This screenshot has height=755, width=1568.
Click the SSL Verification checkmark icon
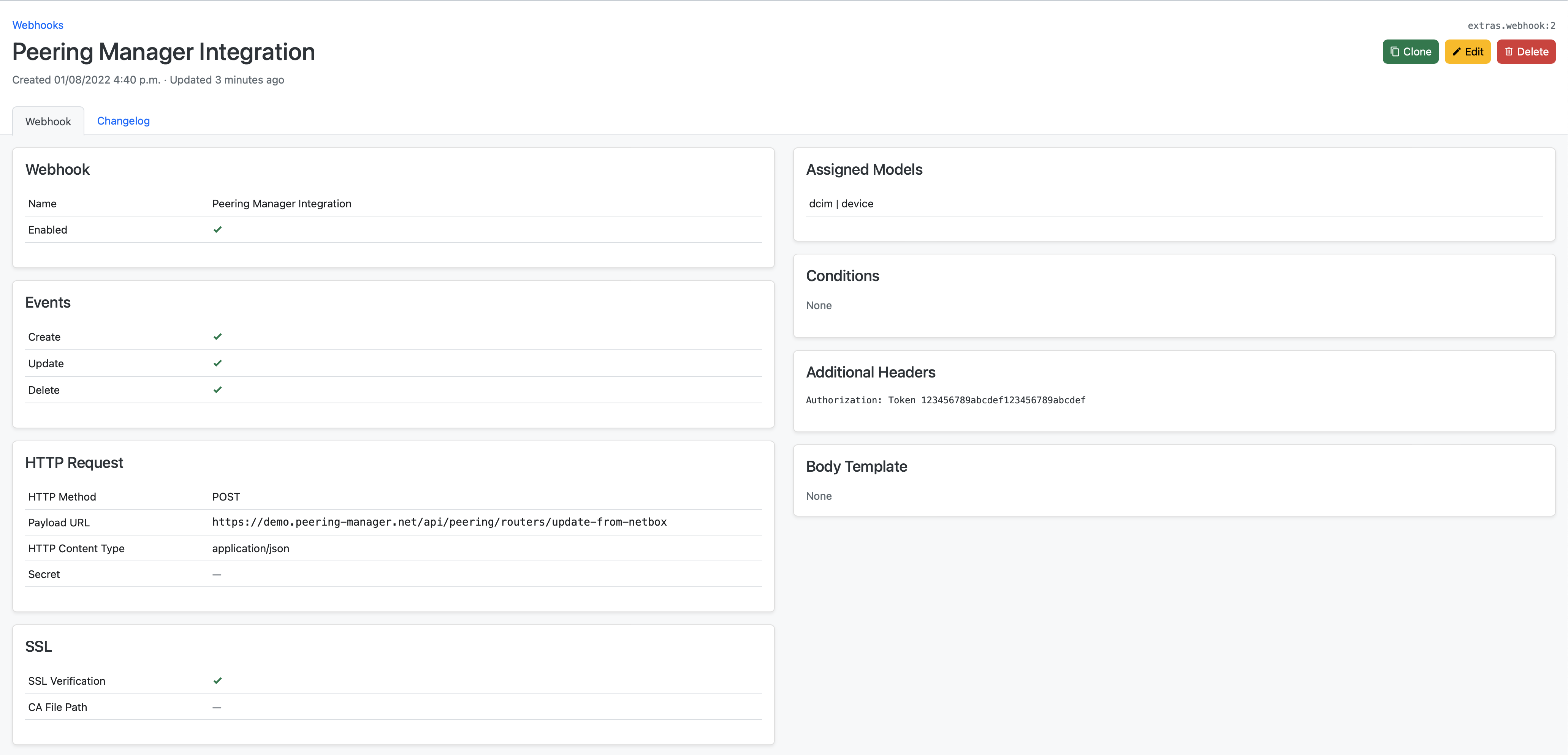pos(217,680)
